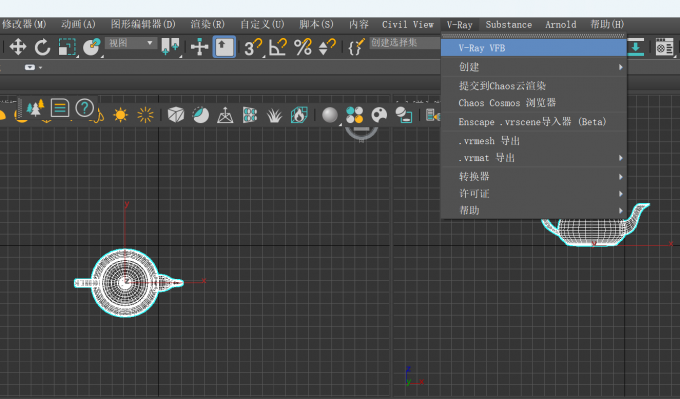Viewport: 680px width, 399px height.
Task: Toggle the 3D Snaps icon
Action: pos(253,47)
